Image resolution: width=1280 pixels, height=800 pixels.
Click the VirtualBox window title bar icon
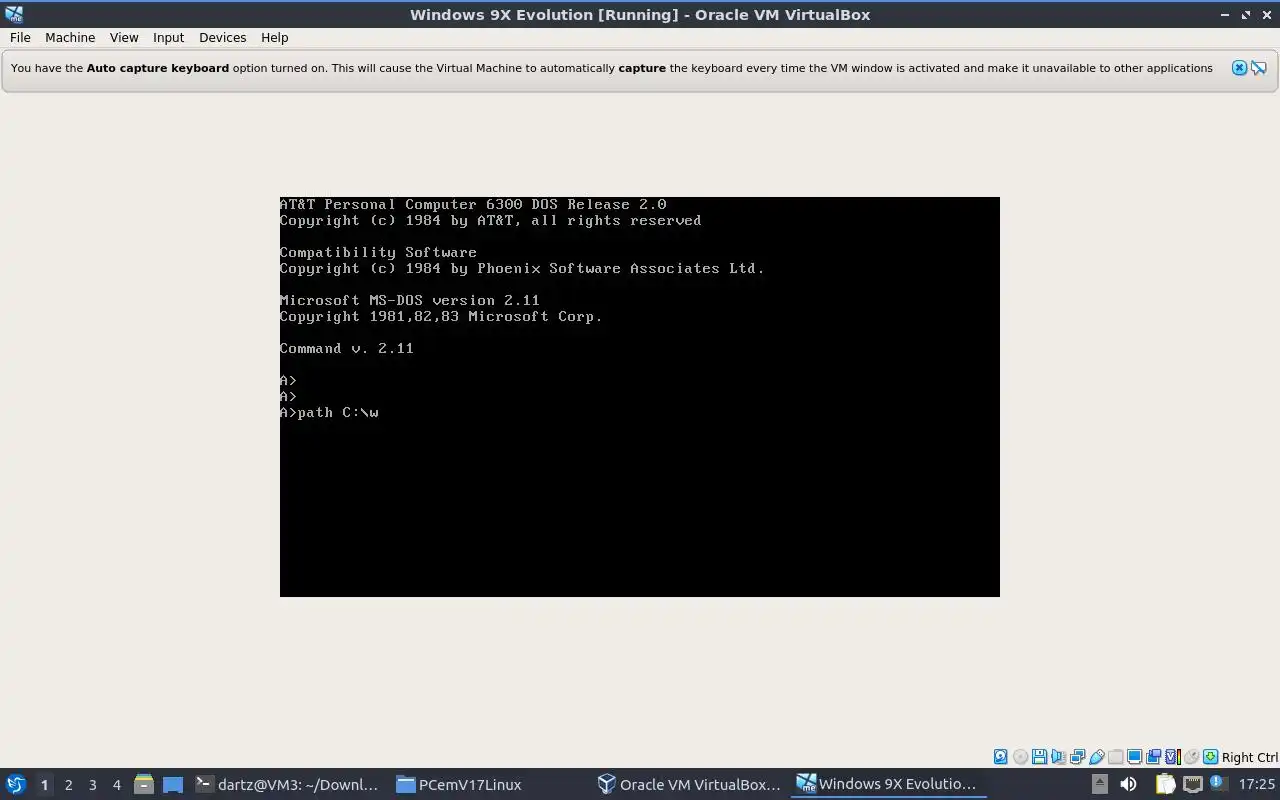14,14
